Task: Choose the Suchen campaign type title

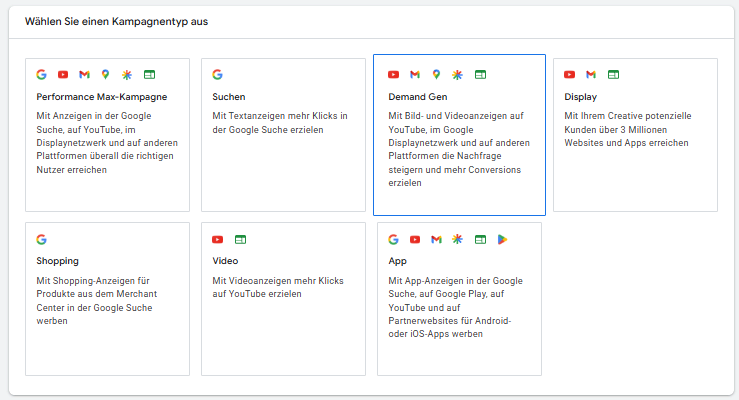Action: pos(229,97)
